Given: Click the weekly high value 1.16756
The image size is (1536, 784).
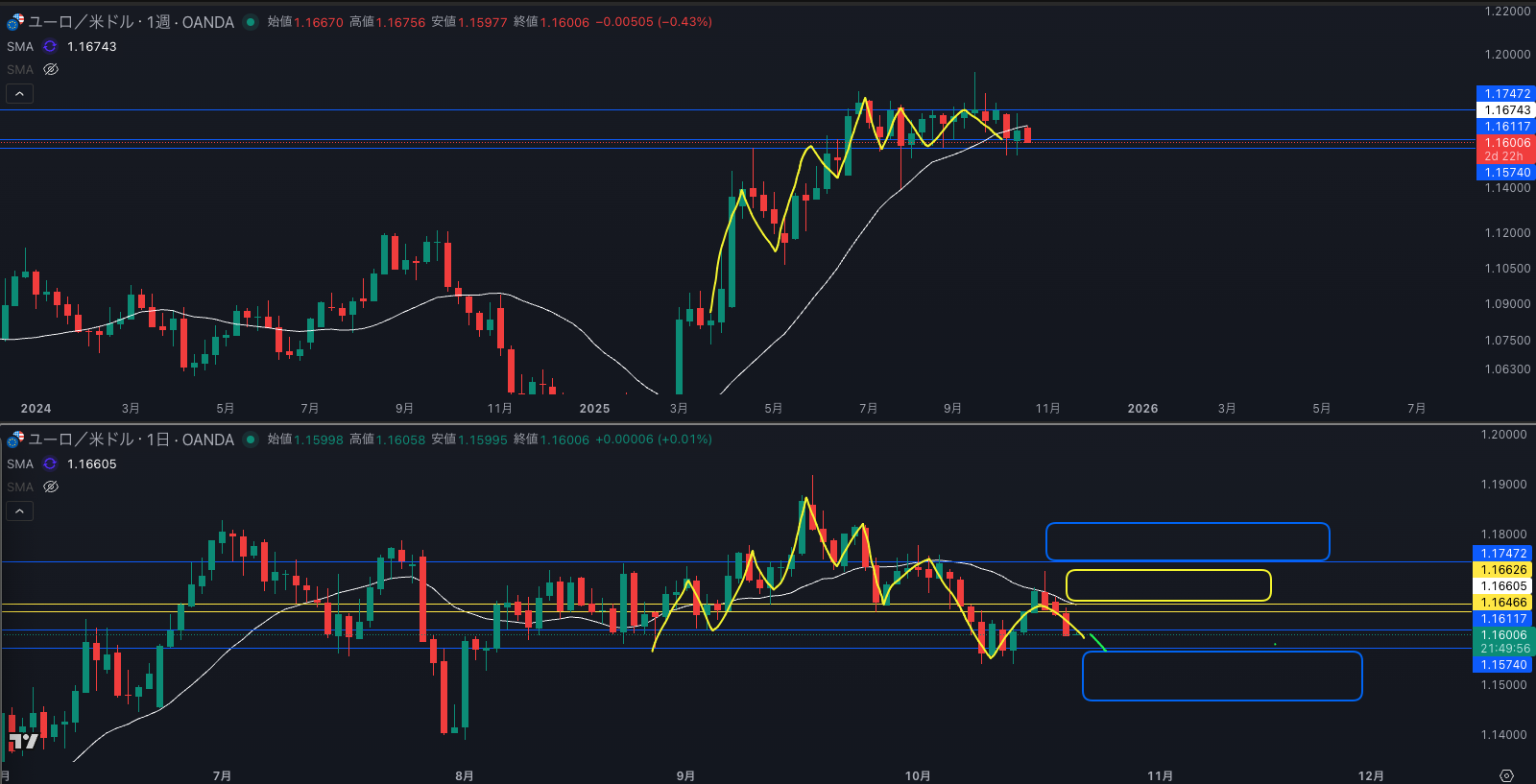Looking at the screenshot, I should click(400, 22).
